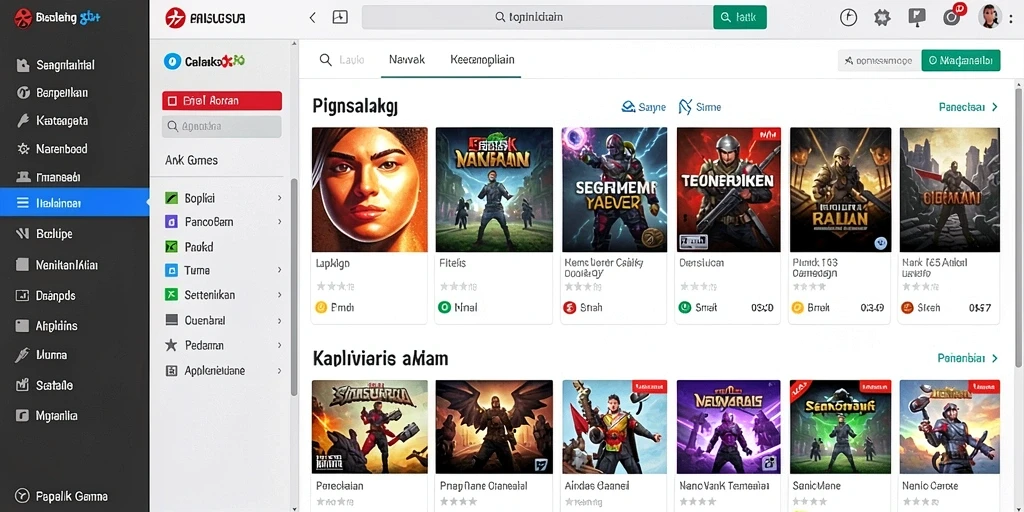The width and height of the screenshot is (1024, 512).
Task: Click the Ahpidins sidebar icon
Action: click(x=23, y=325)
